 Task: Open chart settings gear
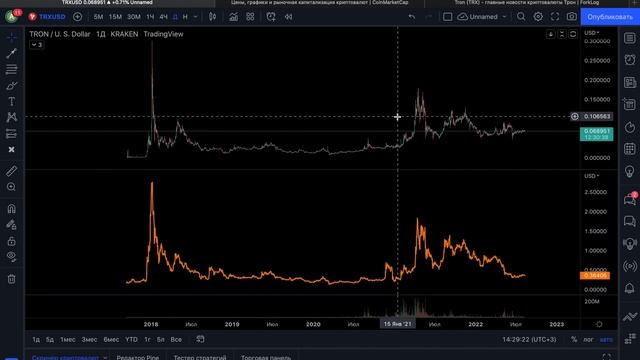point(538,17)
